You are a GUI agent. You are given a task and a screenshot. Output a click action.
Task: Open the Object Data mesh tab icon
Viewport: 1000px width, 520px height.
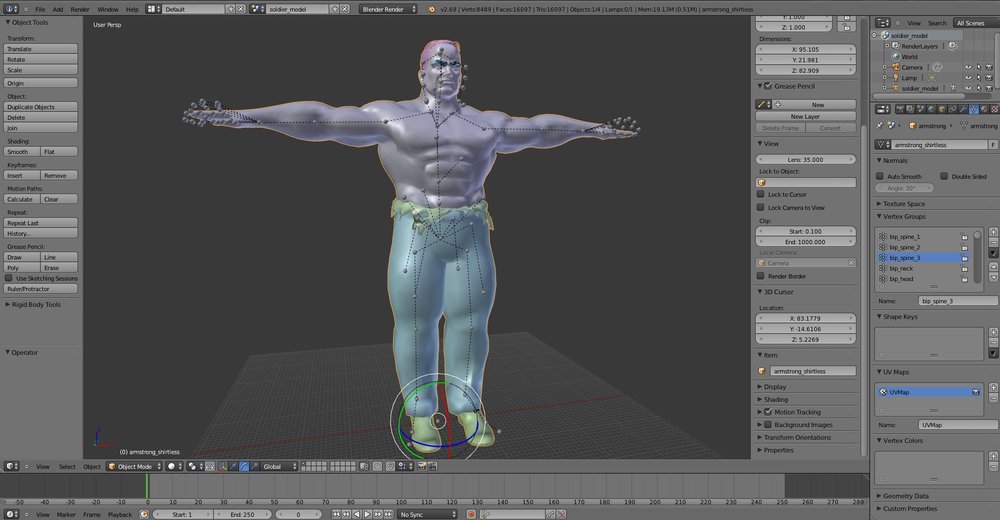coord(974,109)
